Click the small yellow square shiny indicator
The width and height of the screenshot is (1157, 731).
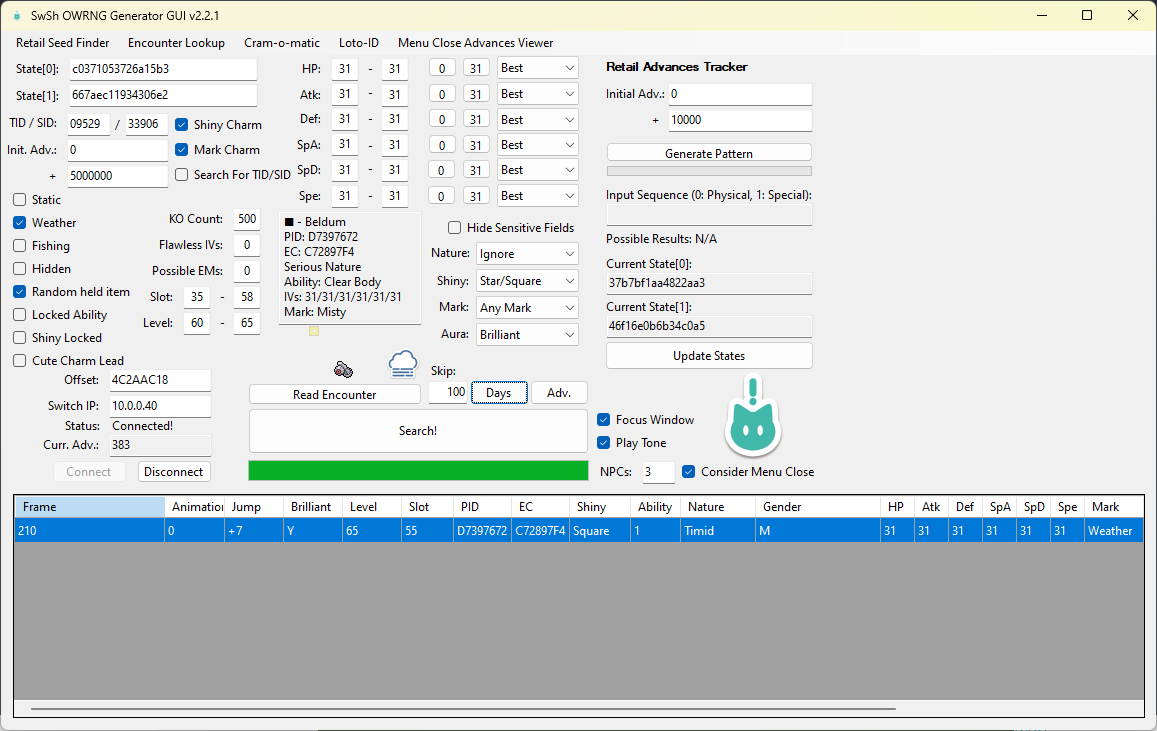(x=314, y=331)
